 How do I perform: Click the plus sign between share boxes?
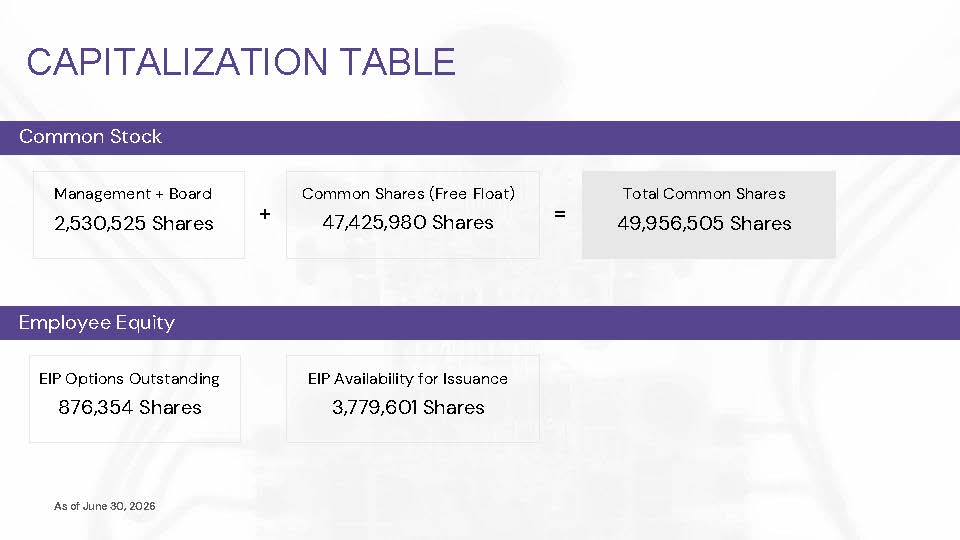[264, 214]
